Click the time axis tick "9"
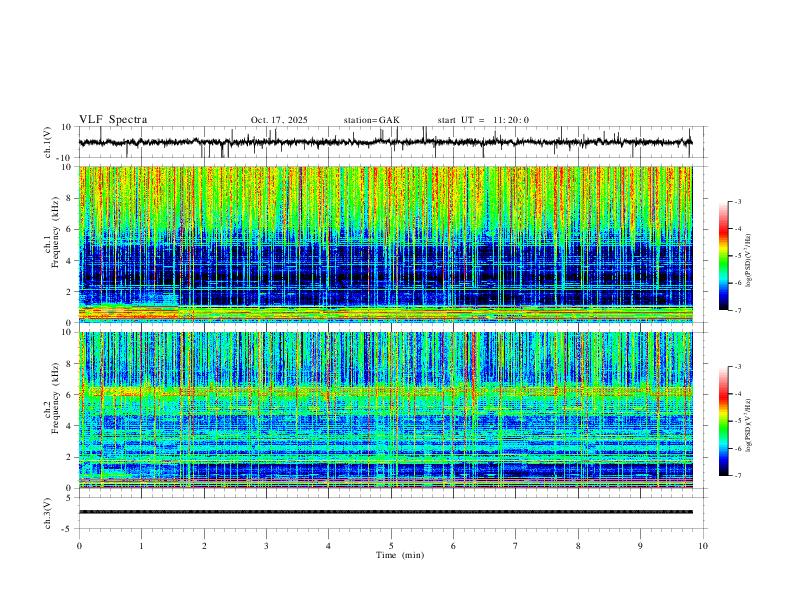This screenshot has height=612, width=792. [x=640, y=546]
